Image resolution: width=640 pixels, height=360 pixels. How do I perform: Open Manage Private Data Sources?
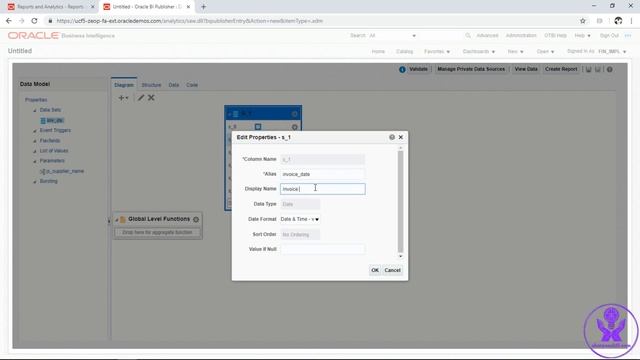[x=471, y=69]
